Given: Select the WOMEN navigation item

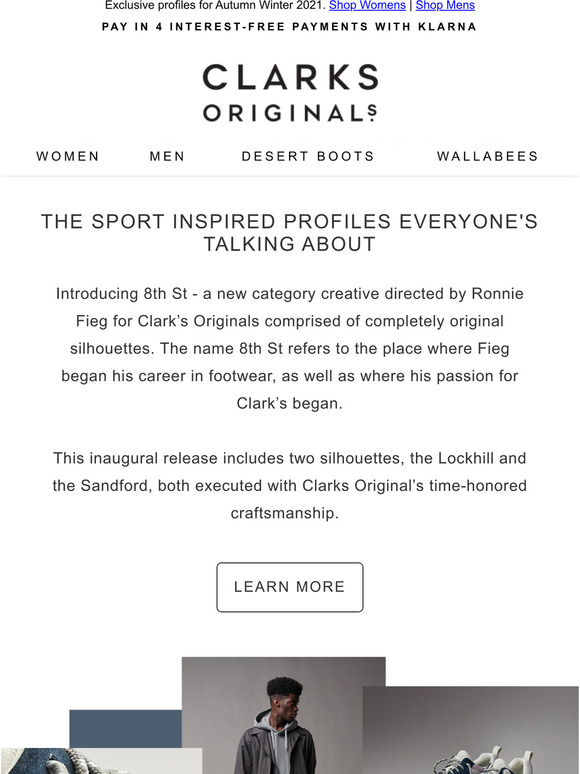Looking at the screenshot, I should [68, 156].
